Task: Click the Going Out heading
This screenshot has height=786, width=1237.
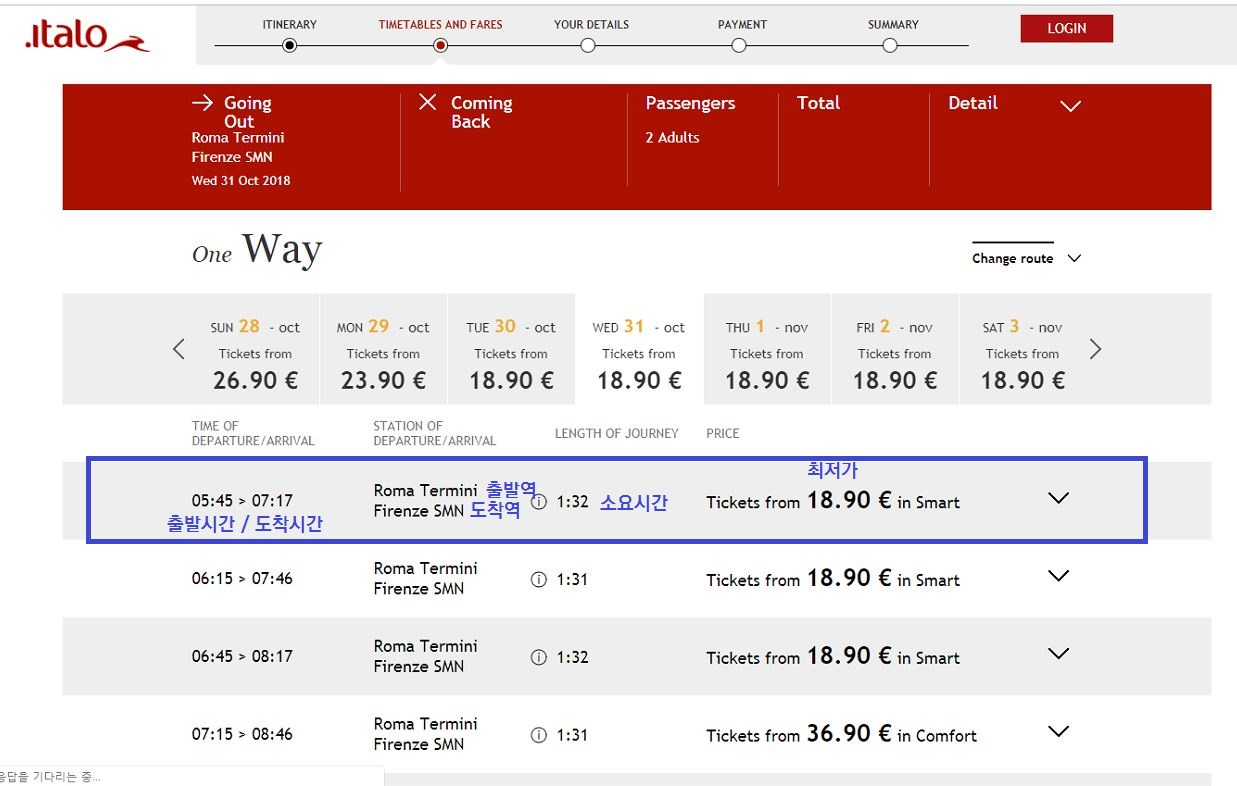Action: (247, 112)
